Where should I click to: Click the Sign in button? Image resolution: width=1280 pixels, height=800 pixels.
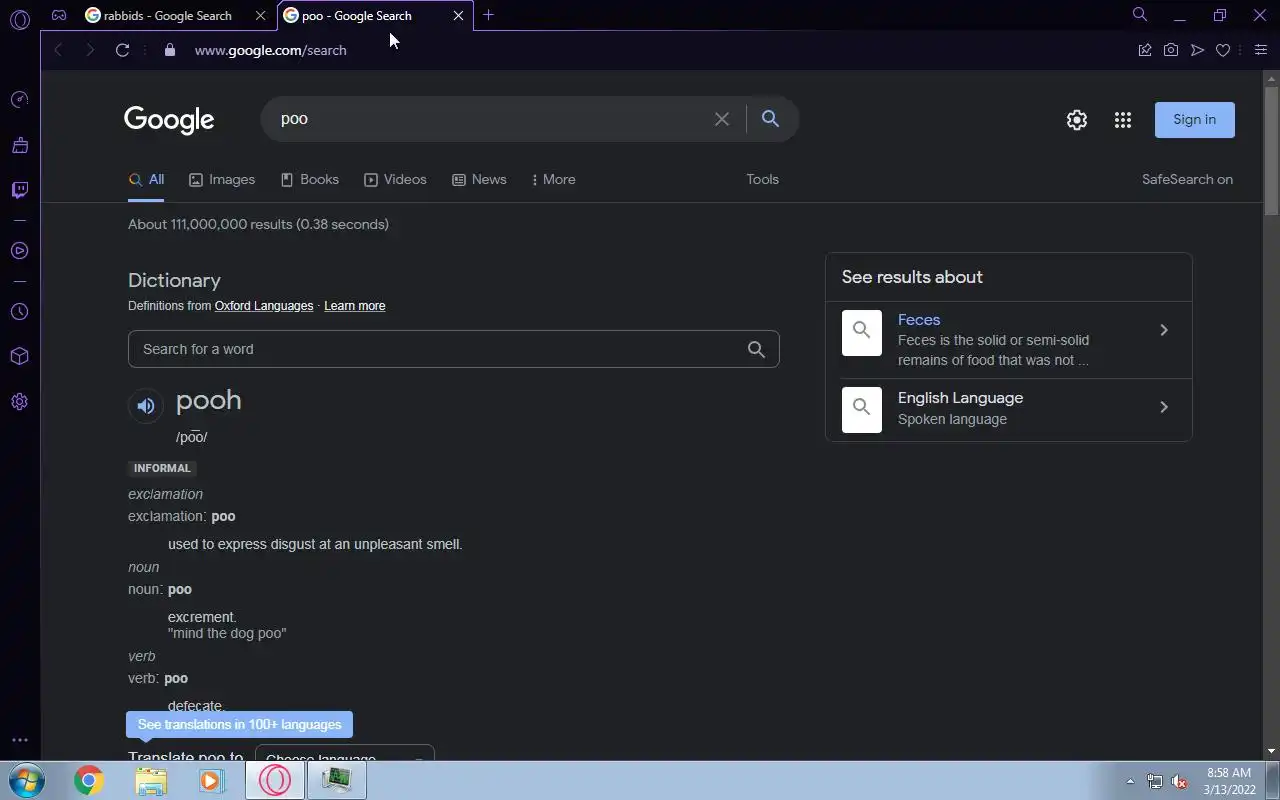1195,120
